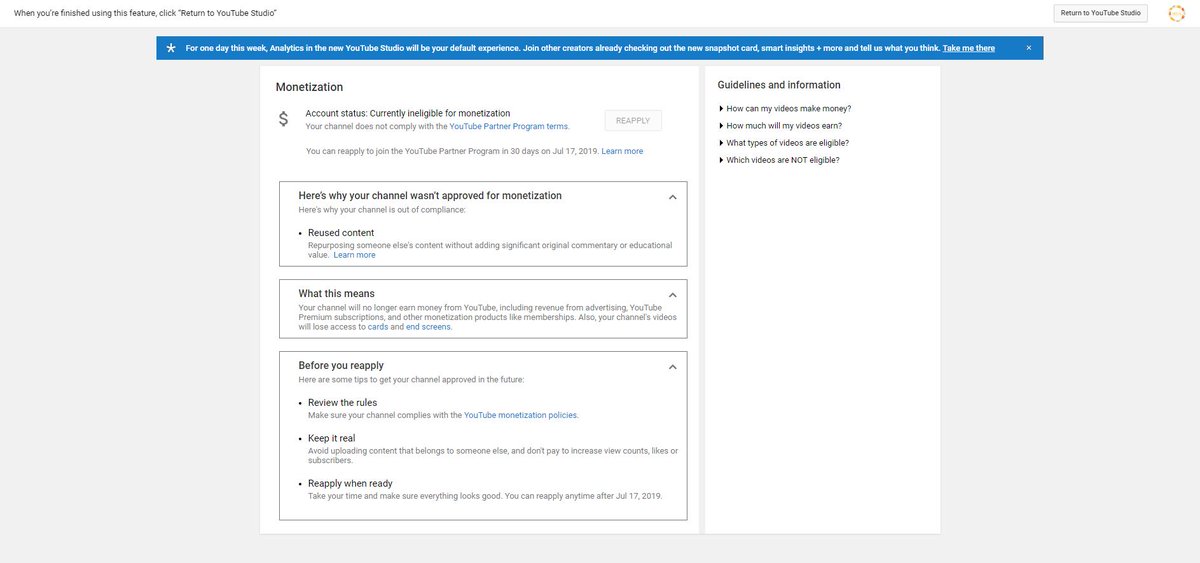The height and width of the screenshot is (563, 1200).
Task: Click the REAPPLY button
Action: pos(633,121)
